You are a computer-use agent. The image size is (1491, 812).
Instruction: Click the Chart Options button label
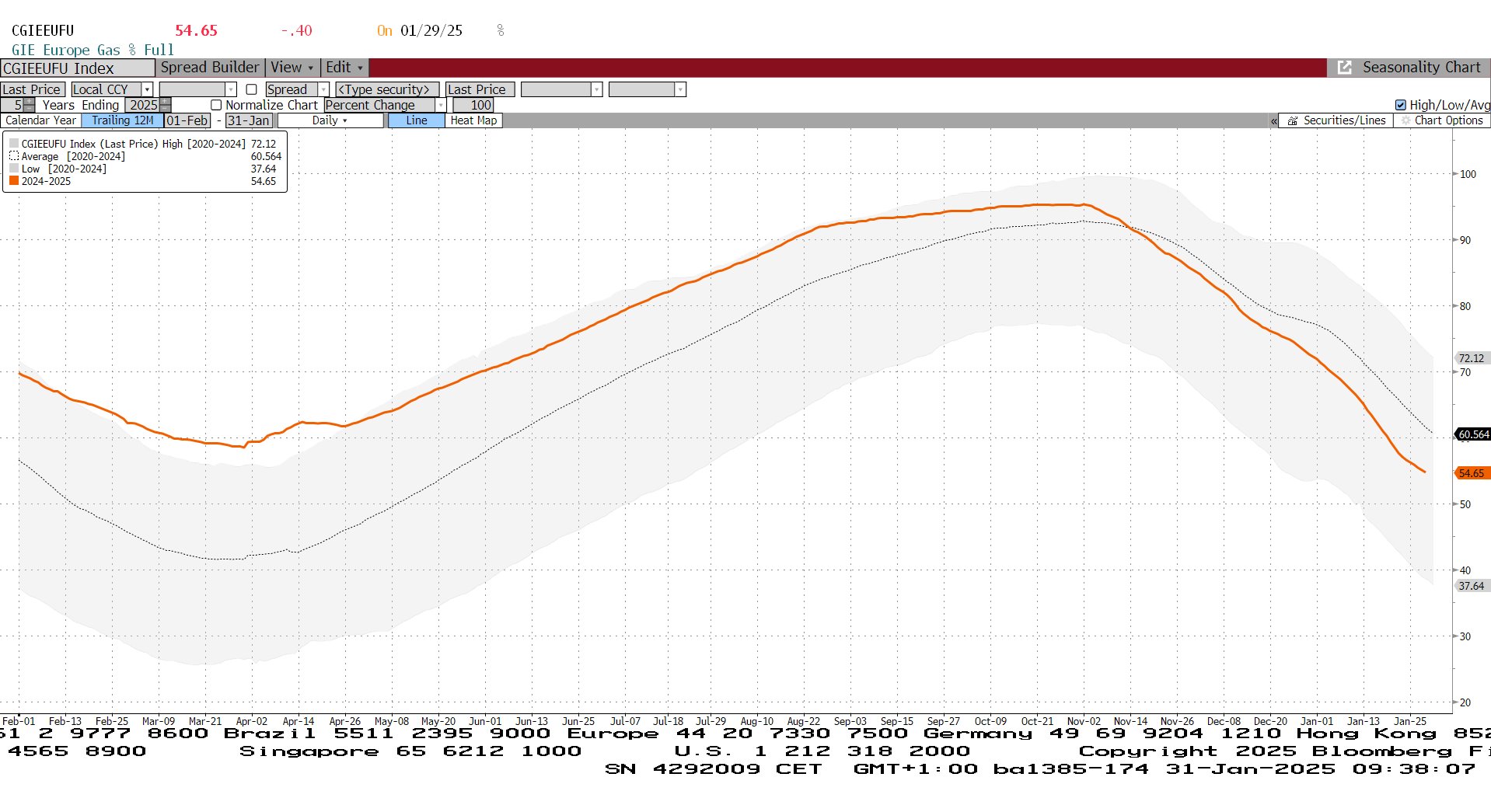[1448, 120]
